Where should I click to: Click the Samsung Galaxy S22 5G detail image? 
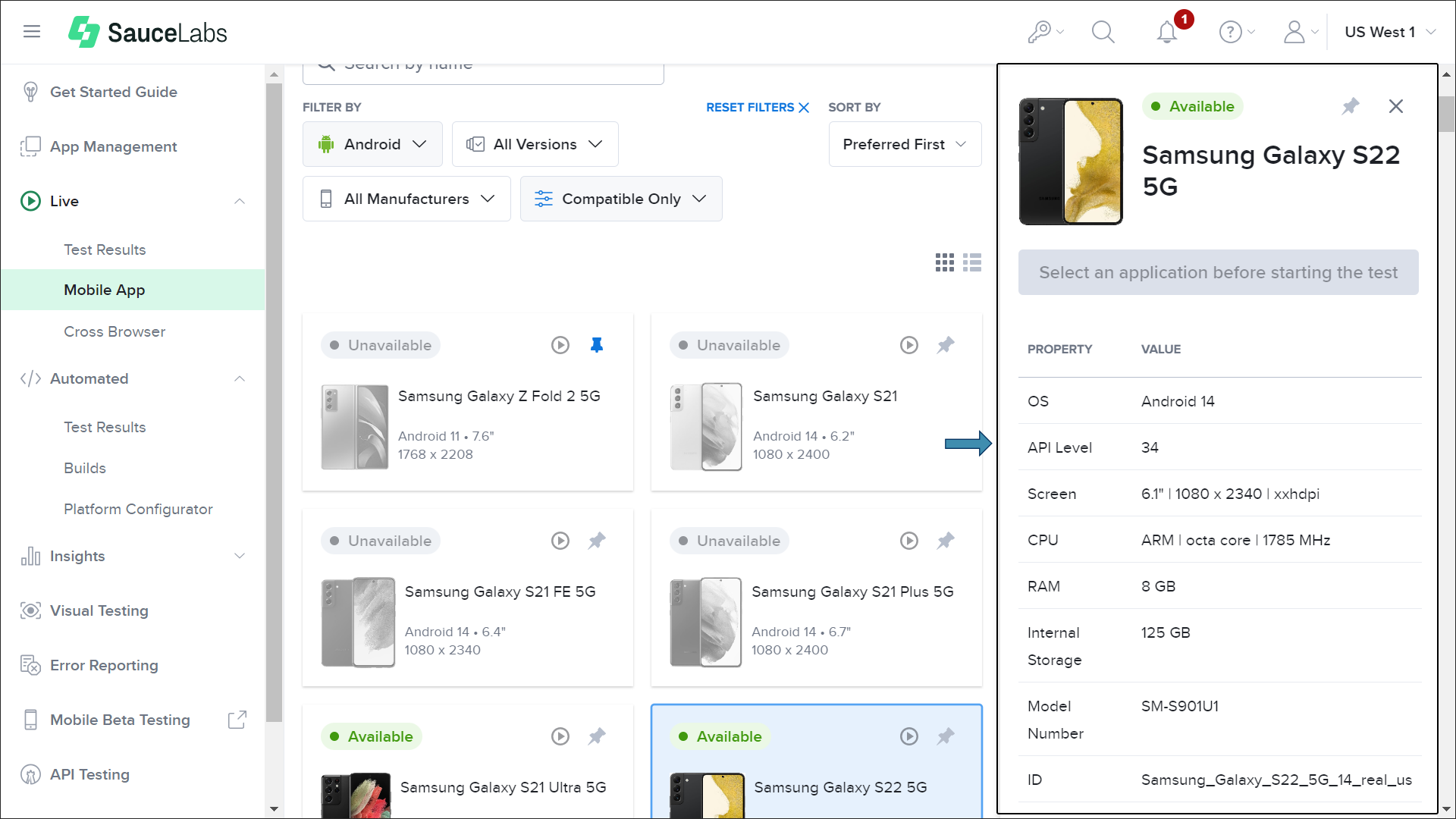(1070, 162)
